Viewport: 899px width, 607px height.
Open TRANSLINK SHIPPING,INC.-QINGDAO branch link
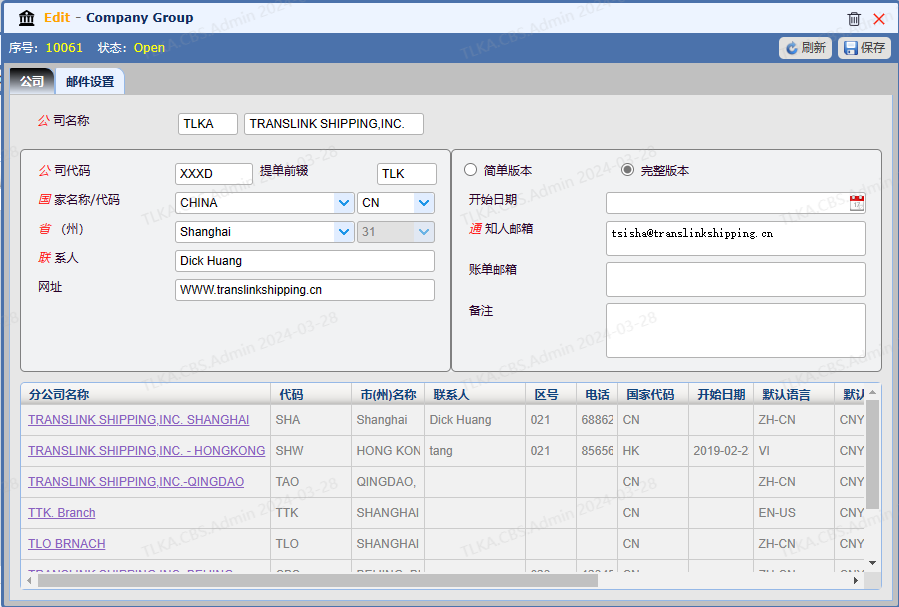click(136, 481)
